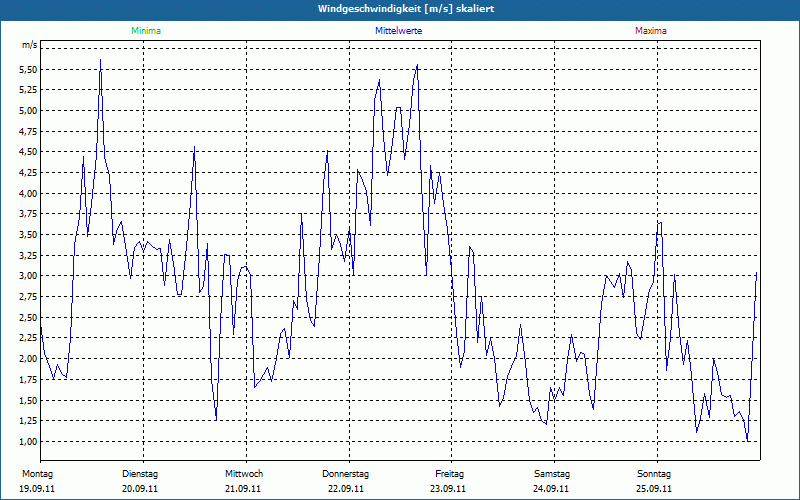Click the Maxima legend label

click(x=651, y=31)
